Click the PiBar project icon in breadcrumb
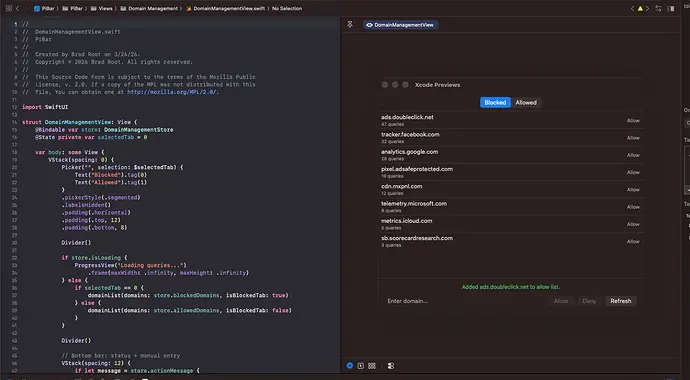Viewport: 690px width, 380px height. [x=37, y=8]
